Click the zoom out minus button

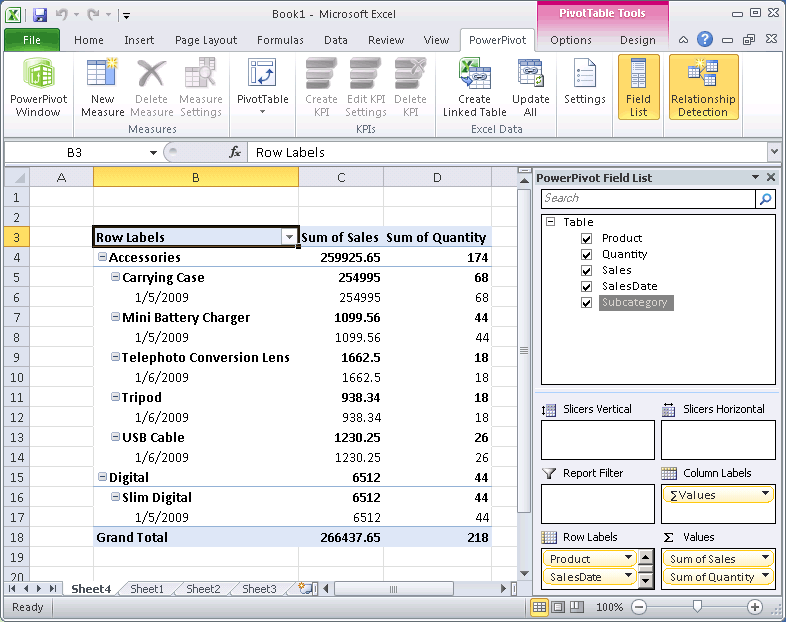tap(639, 607)
